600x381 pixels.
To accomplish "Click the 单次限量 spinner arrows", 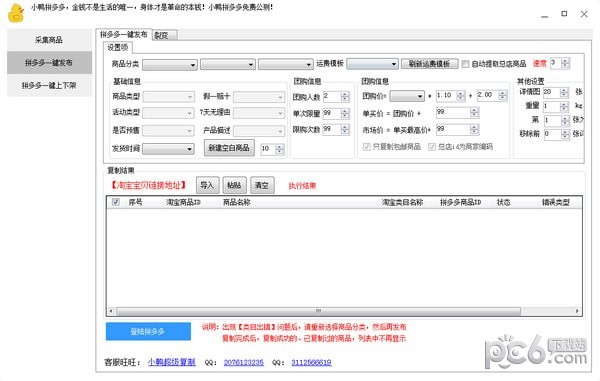I will click(x=345, y=113).
